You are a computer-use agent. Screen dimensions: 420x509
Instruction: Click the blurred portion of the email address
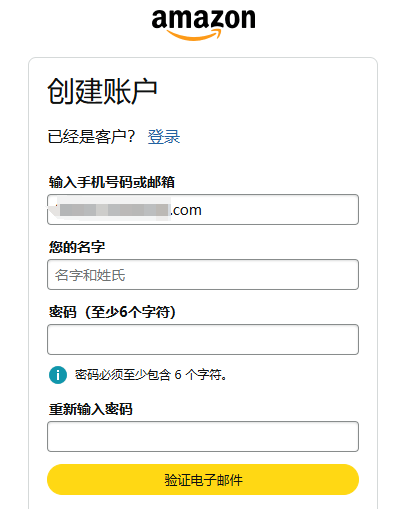(112, 209)
